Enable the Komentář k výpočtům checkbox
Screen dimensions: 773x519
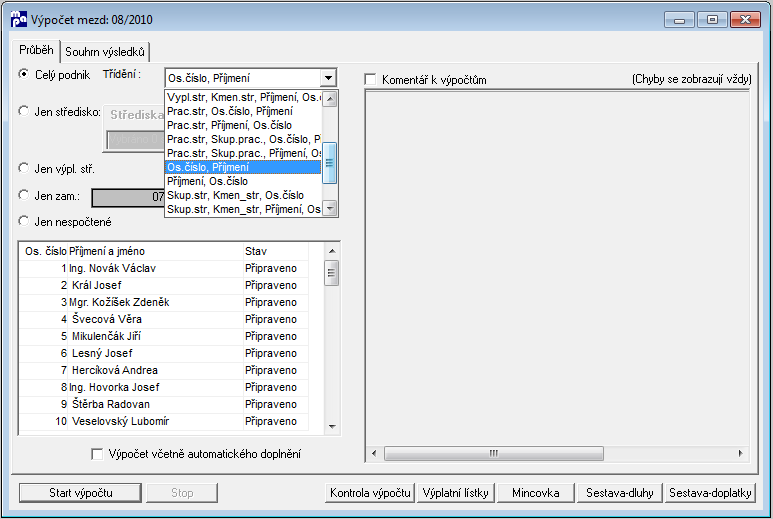(370, 79)
